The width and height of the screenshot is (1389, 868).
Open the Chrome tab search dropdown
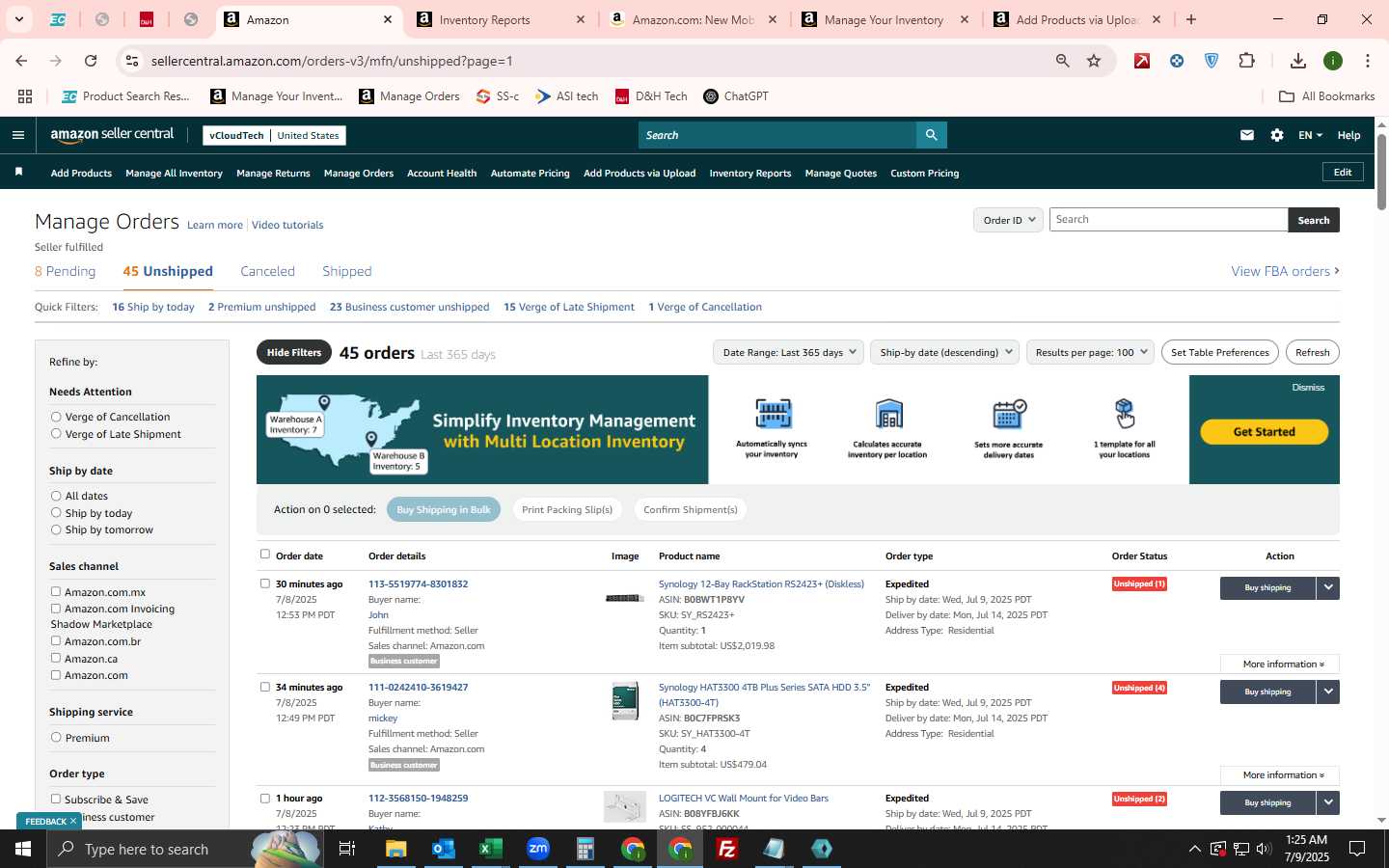pyautogui.click(x=18, y=19)
